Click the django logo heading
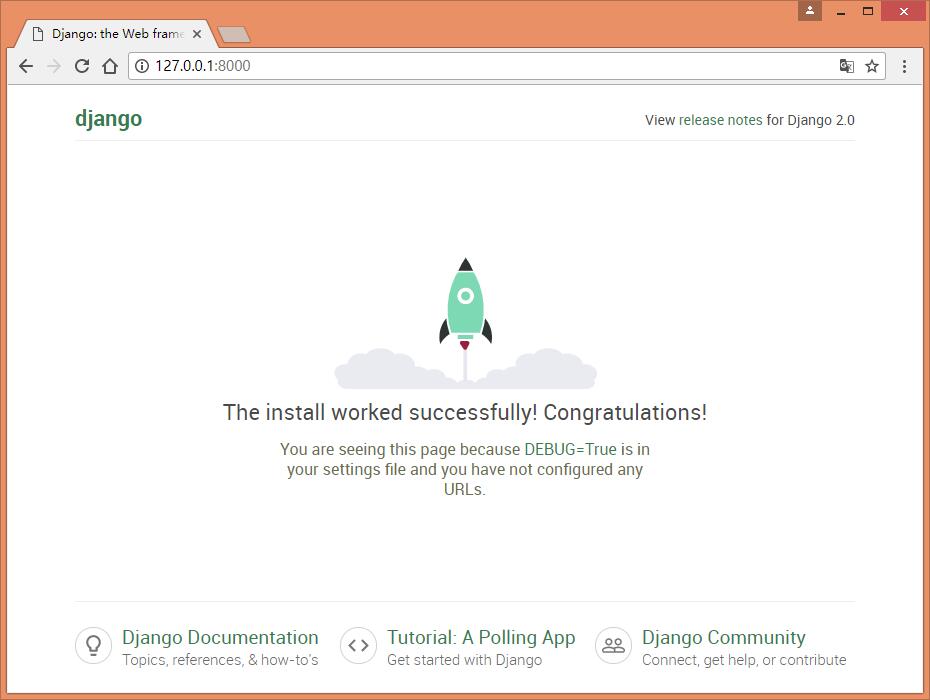 click(x=109, y=119)
